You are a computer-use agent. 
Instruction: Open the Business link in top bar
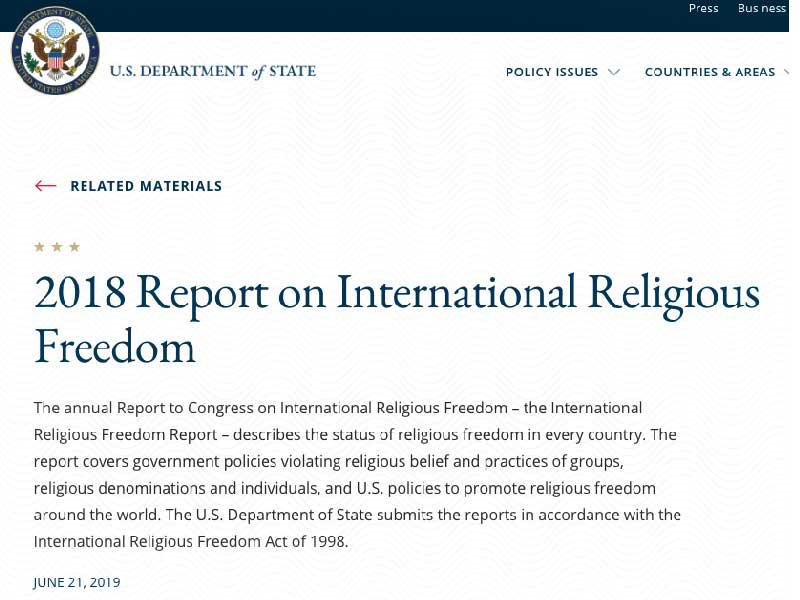coord(762,8)
